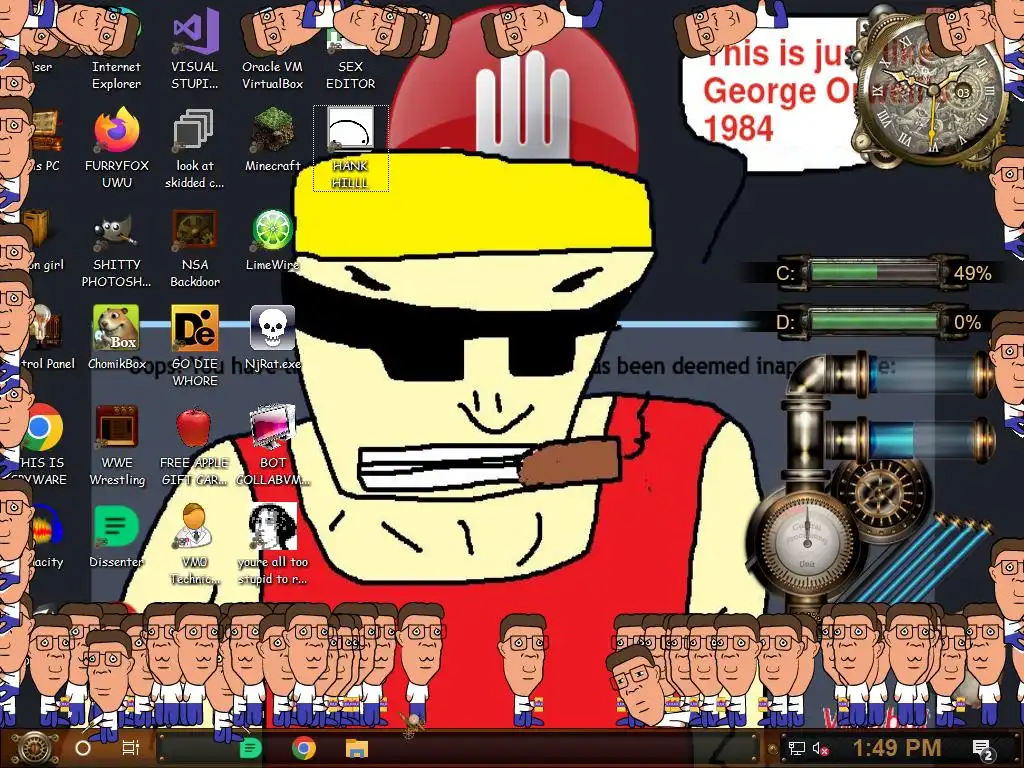
Task: Open SHITTY PHOTOSH... GIMP icon
Action: click(116, 249)
